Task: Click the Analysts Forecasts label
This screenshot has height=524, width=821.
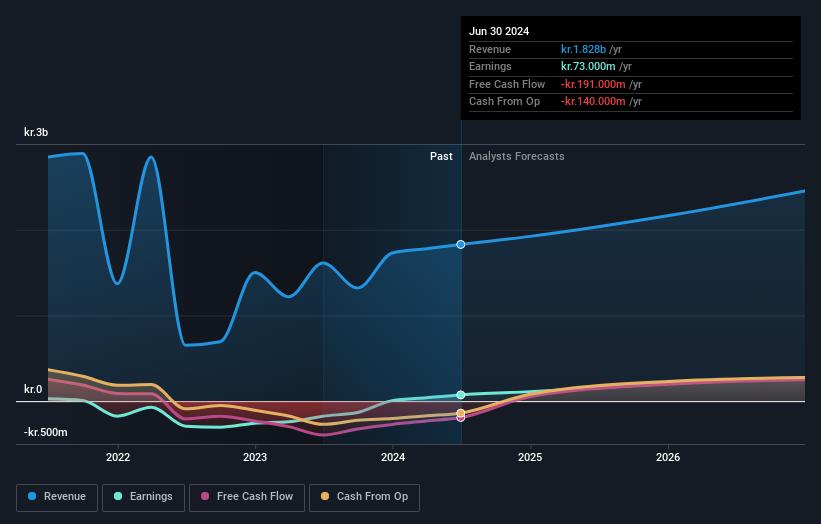Action: [516, 156]
